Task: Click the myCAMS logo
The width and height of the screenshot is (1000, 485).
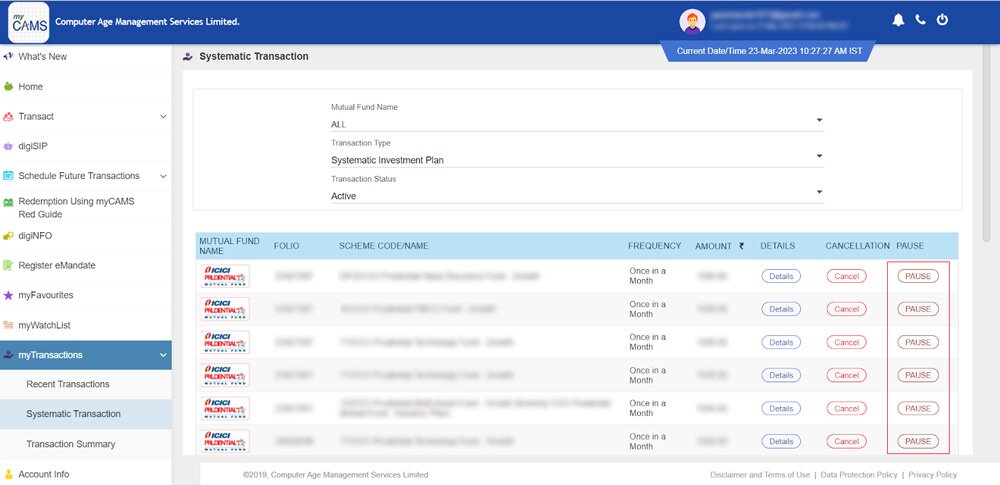Action: pos(28,21)
